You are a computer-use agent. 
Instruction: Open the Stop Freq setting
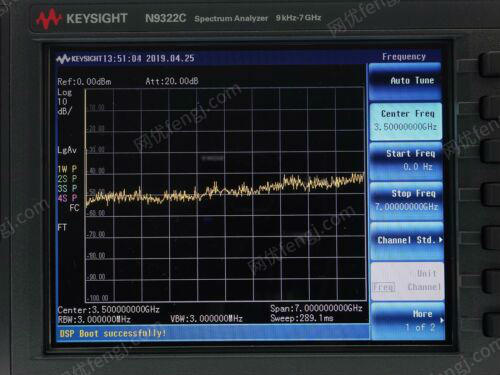(x=406, y=201)
